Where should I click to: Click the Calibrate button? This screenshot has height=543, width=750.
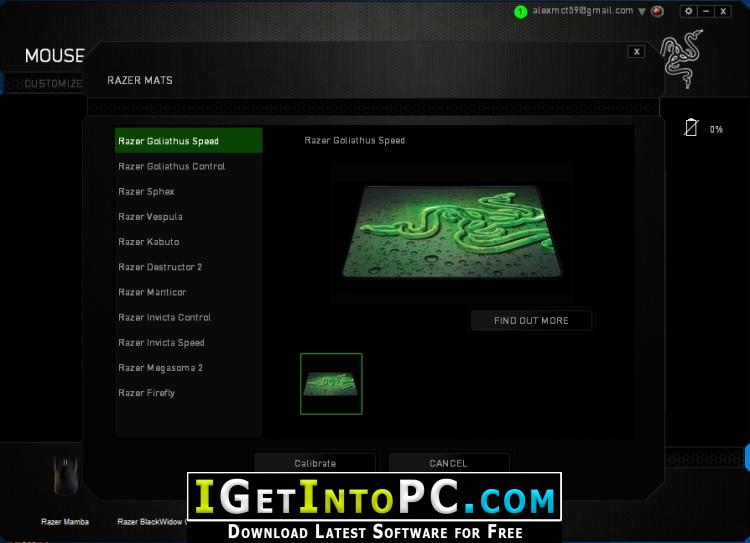pyautogui.click(x=315, y=463)
